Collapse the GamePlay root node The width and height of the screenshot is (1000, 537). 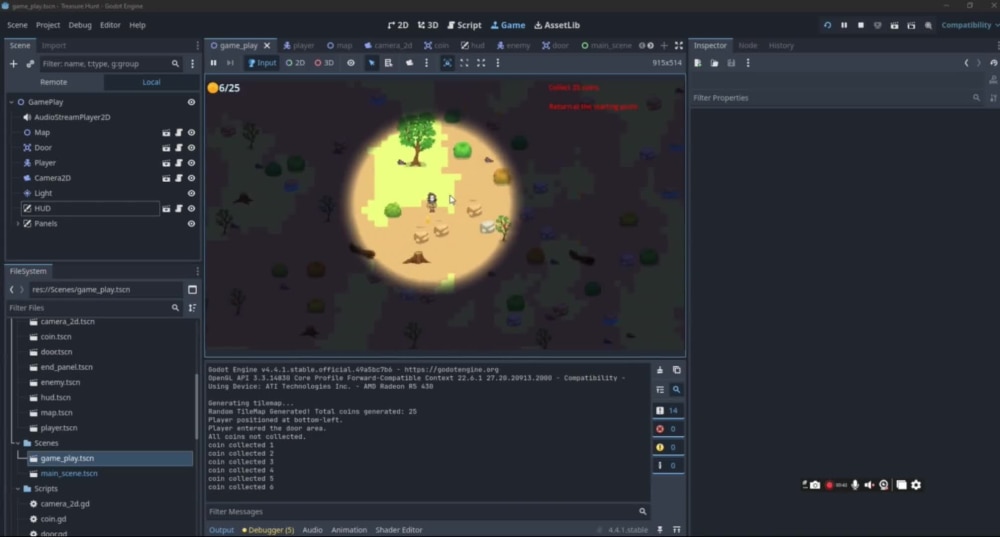[x=11, y=102]
